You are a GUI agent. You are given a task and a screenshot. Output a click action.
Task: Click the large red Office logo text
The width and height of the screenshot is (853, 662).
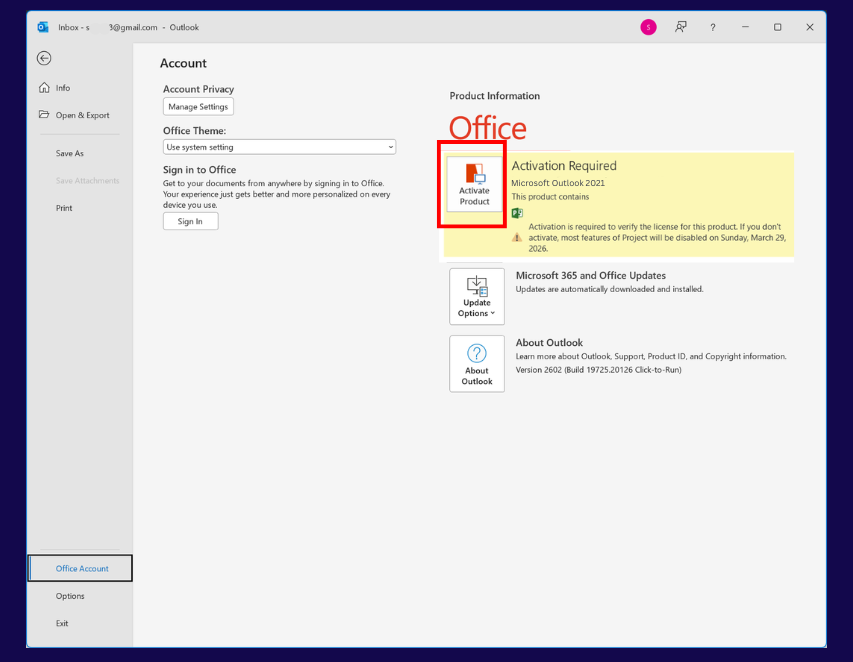(x=487, y=128)
